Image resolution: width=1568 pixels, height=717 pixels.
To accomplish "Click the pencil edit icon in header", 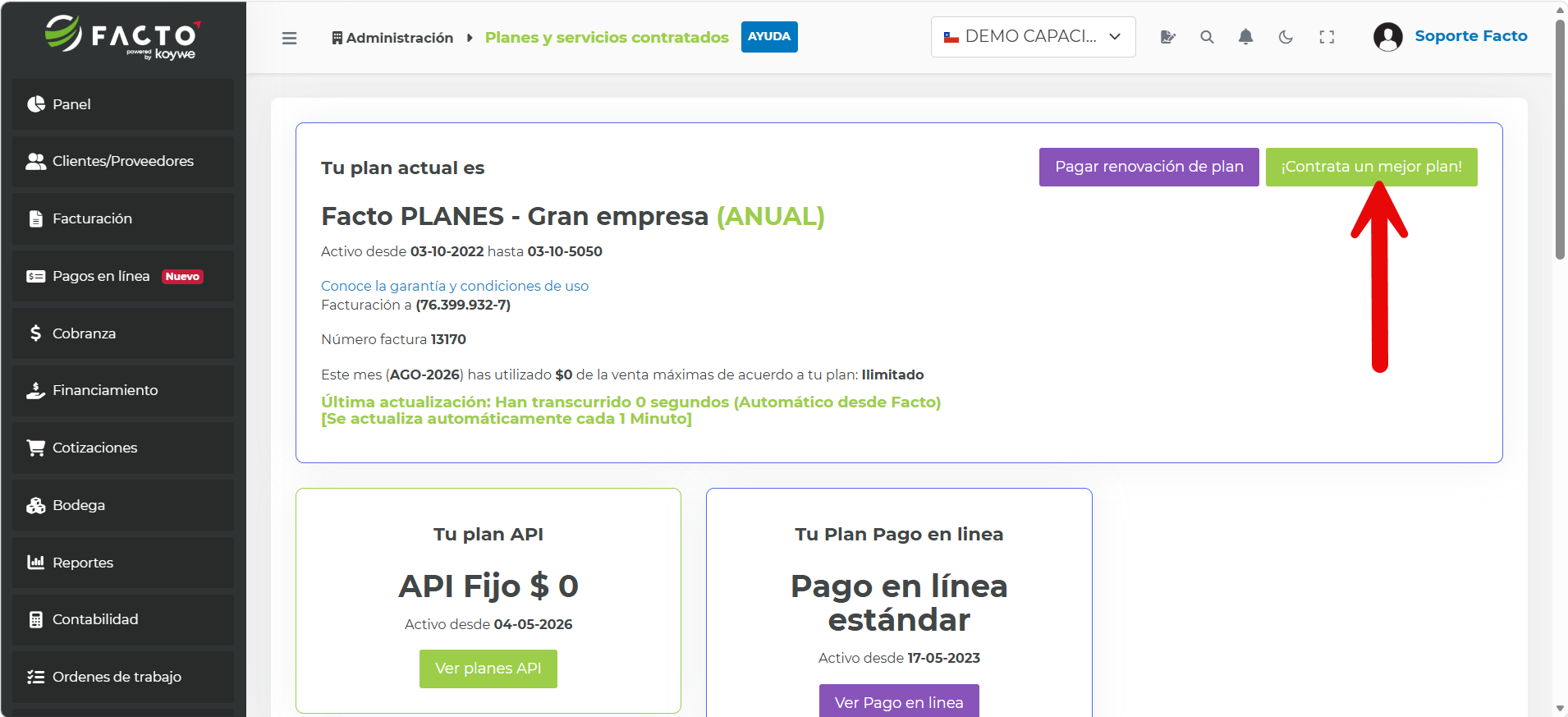I will [x=1168, y=37].
